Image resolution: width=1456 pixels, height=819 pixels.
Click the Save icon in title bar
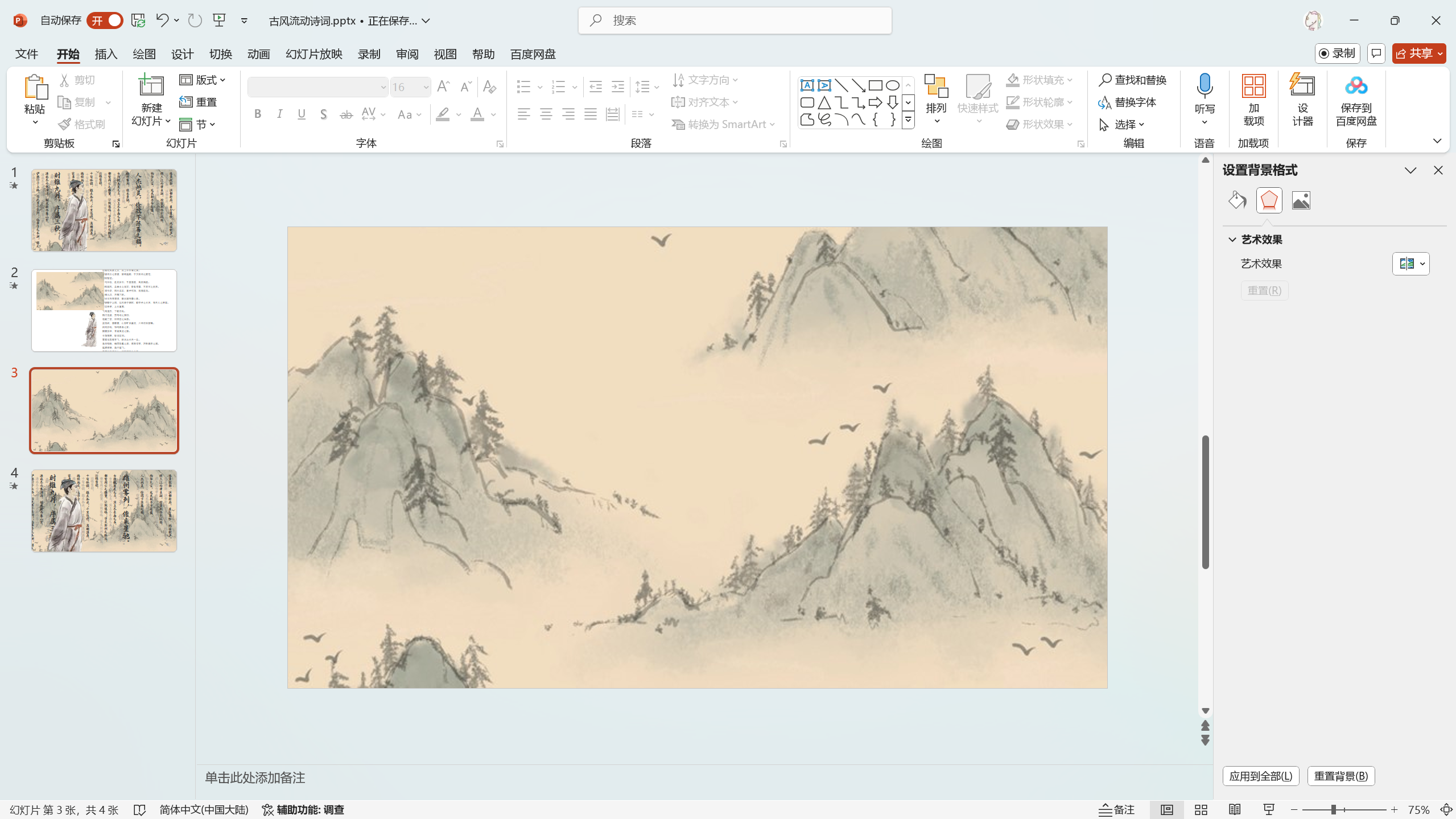tap(138, 20)
